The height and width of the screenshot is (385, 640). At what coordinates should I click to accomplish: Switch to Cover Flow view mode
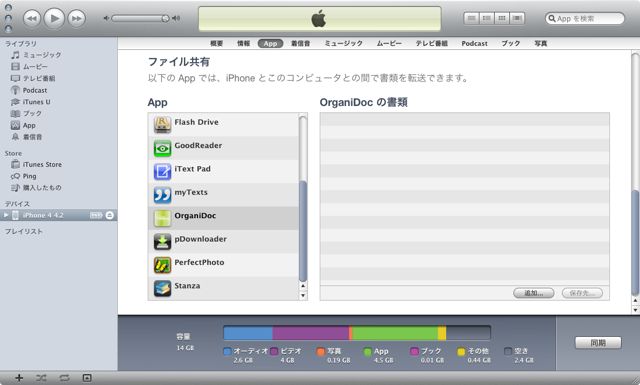(517, 18)
